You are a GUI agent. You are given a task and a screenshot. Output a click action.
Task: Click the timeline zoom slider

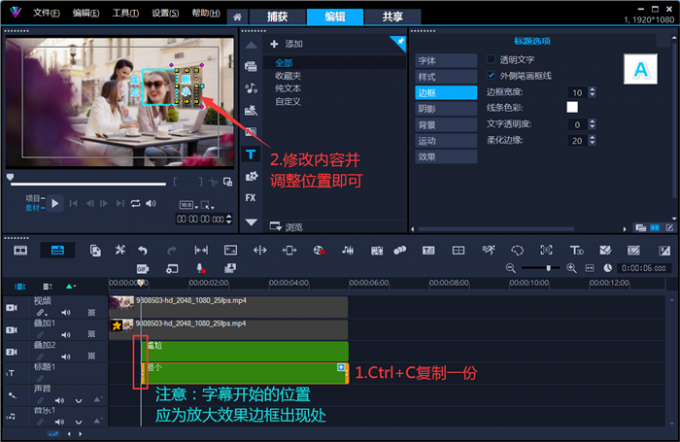(540, 268)
